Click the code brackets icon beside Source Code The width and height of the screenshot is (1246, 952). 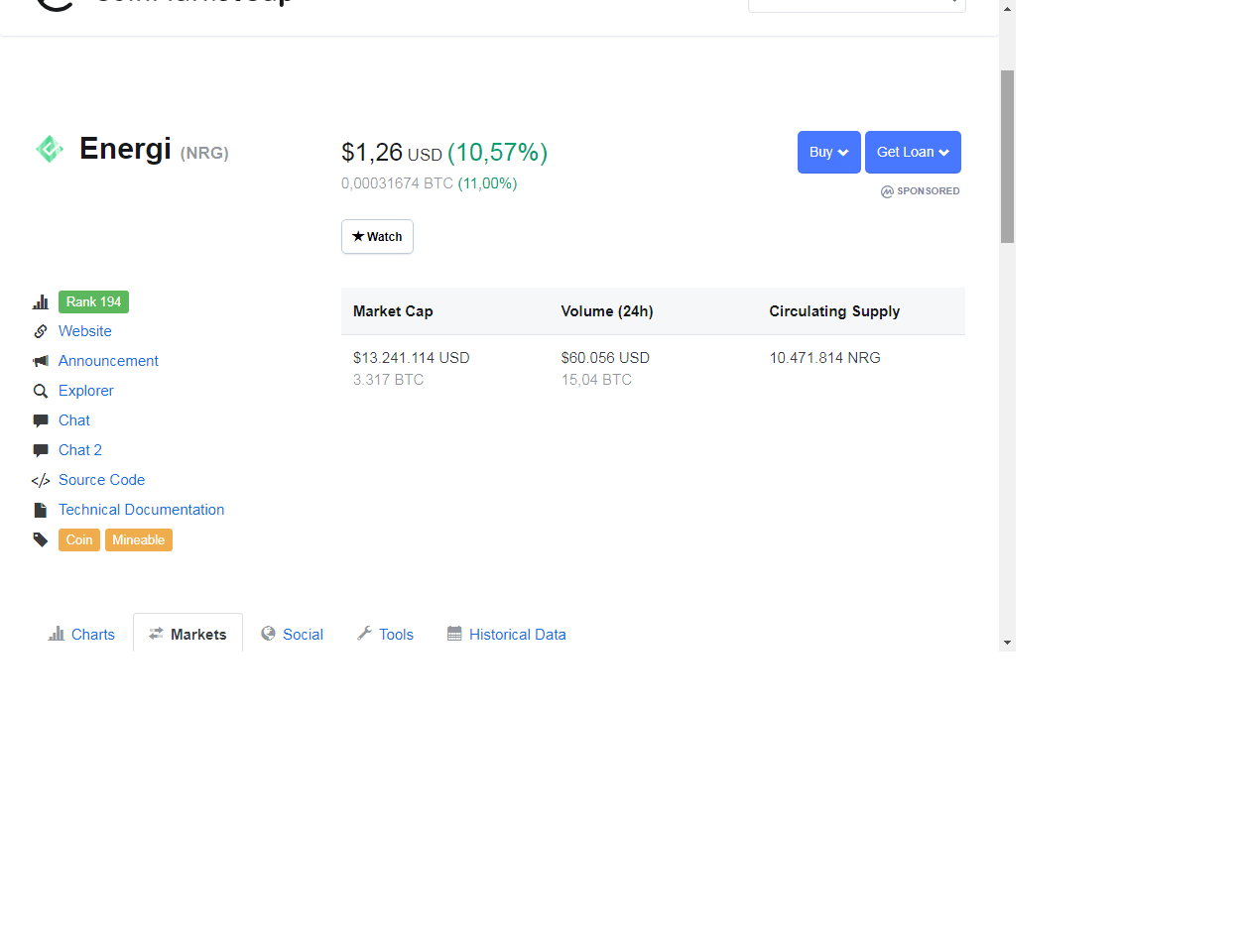41,481
